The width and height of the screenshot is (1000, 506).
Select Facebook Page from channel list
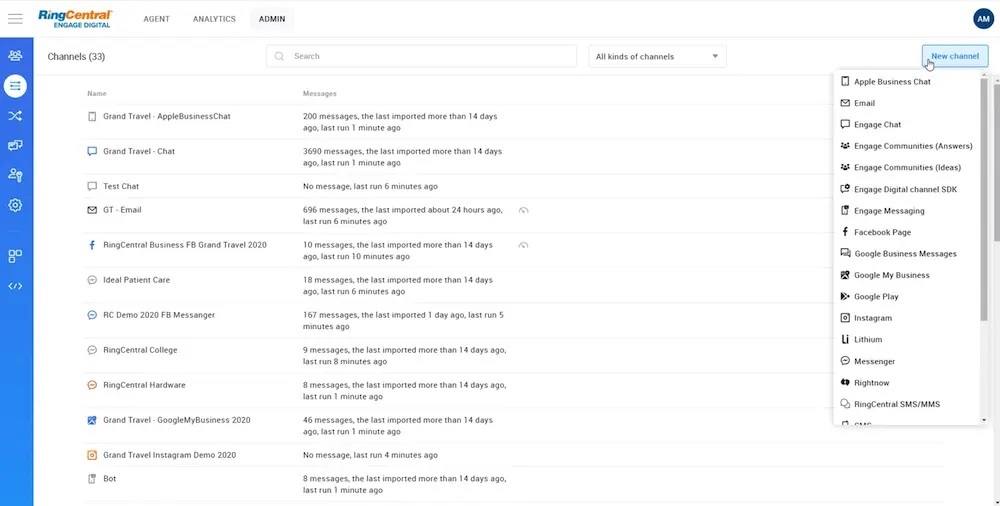coord(882,232)
